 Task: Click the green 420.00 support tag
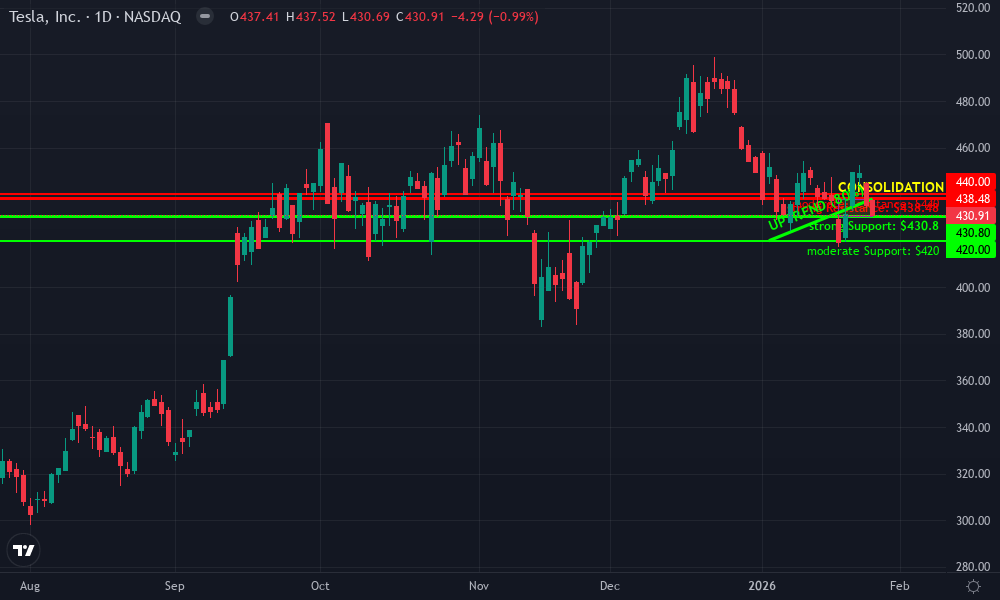pos(974,250)
